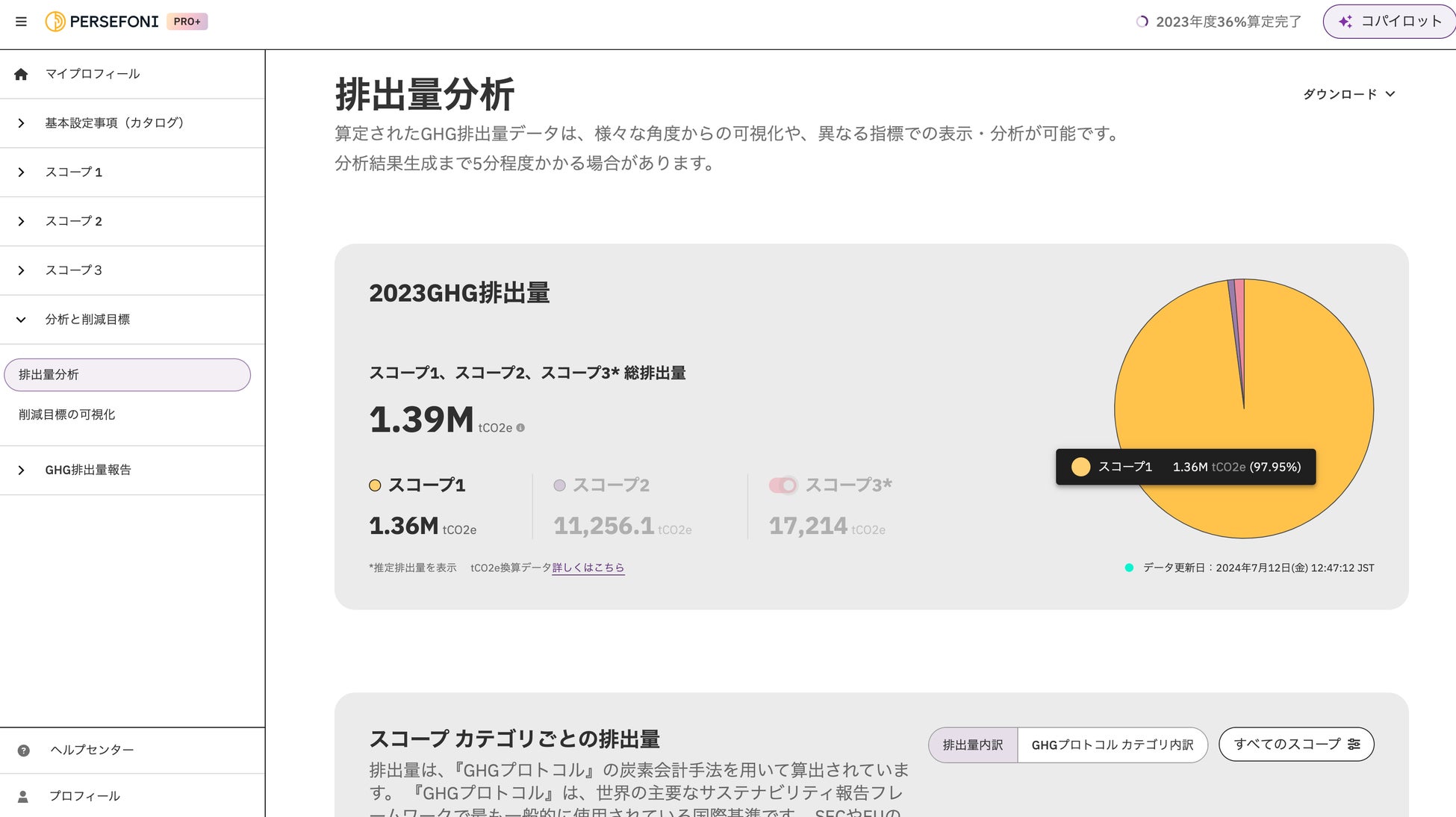This screenshot has width=1456, height=817.
Task: Select 削減目標の可視化 in sidebar
Action: (x=67, y=414)
